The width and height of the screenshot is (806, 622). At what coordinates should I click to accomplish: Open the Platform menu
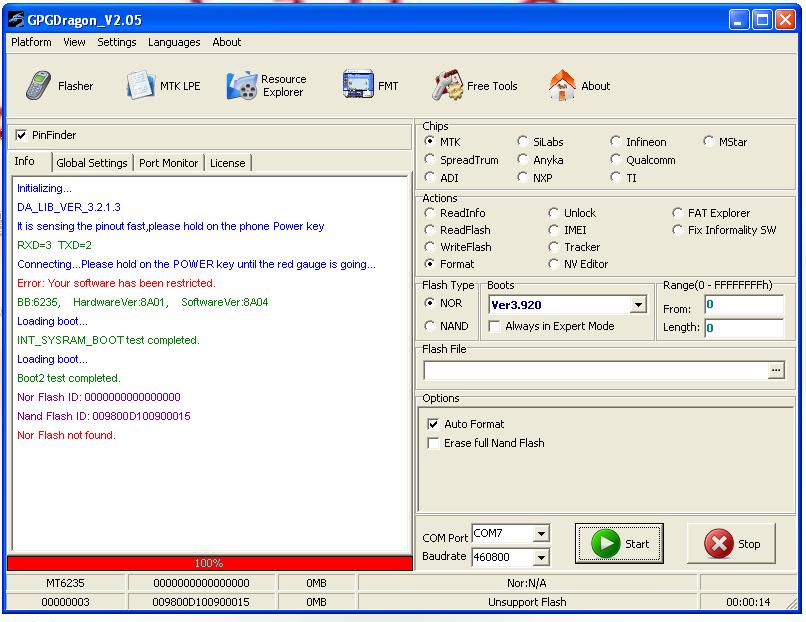pos(31,42)
